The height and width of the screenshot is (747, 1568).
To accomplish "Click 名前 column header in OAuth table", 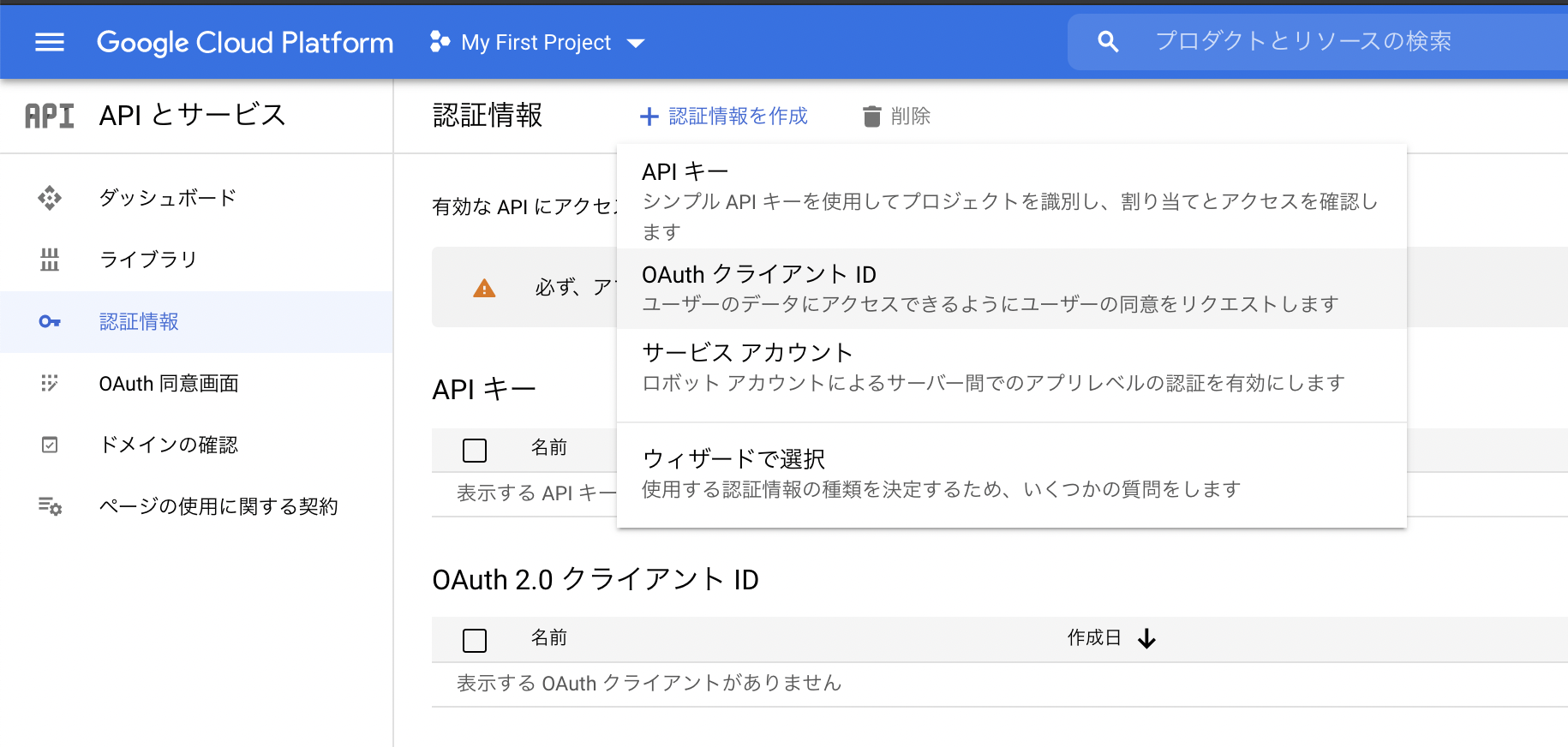I will coord(549,637).
